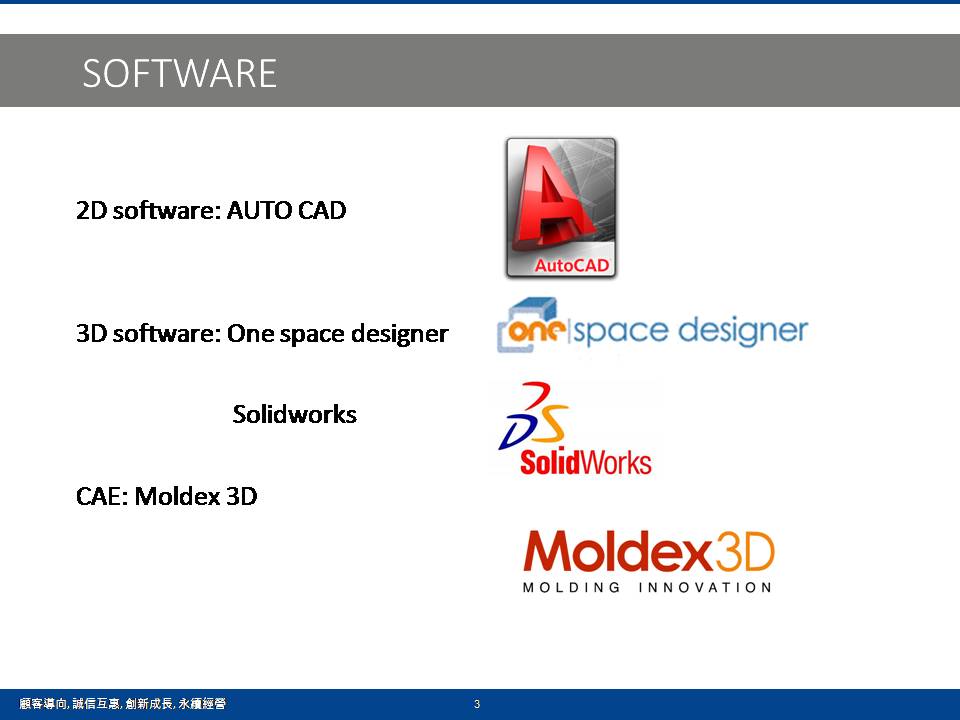The image size is (960, 720).
Task: Click the SOFTWARE slide title
Action: coord(179,73)
